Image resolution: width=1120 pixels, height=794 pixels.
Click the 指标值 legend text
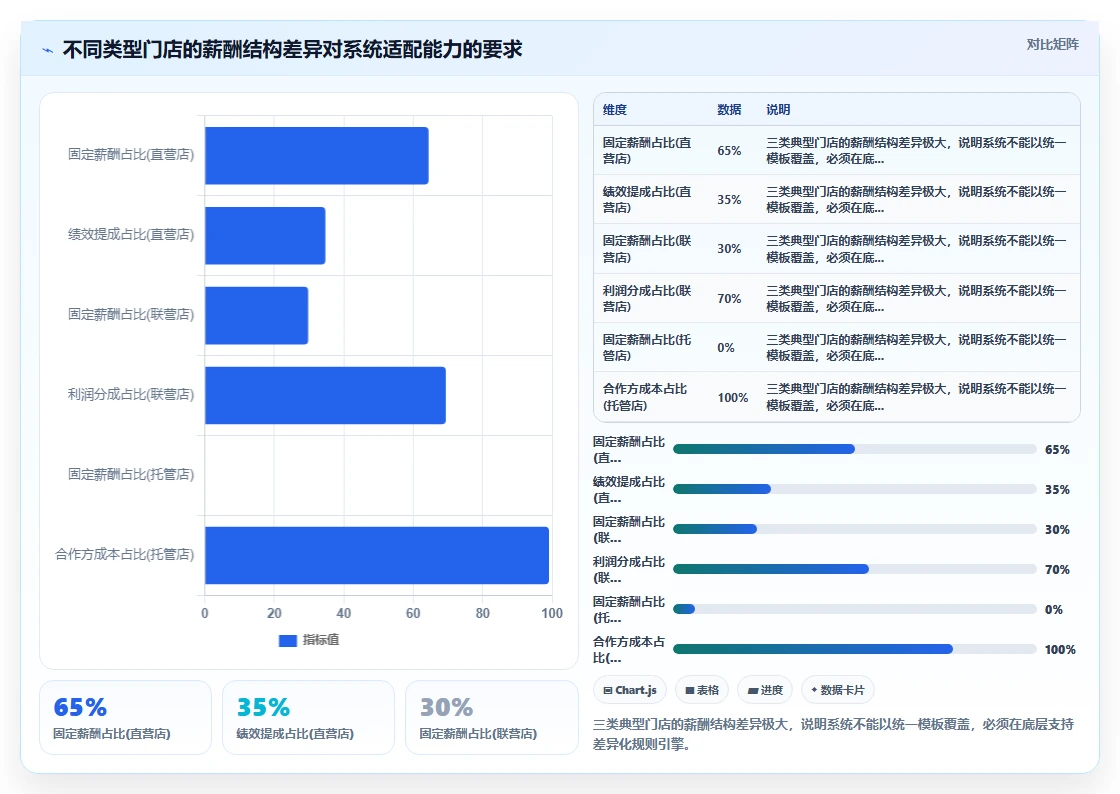click(321, 640)
